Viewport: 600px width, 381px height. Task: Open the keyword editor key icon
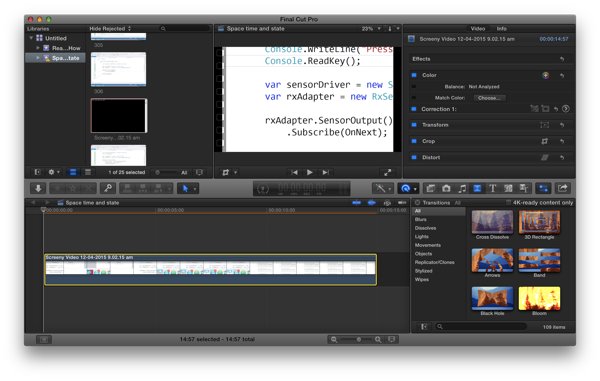(x=108, y=188)
